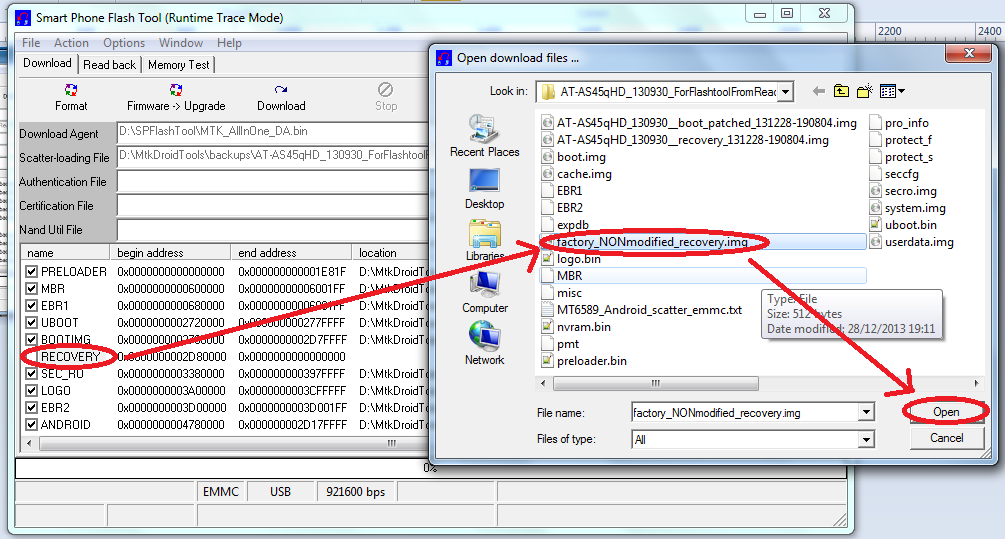
Task: Click the location column header
Action: pyautogui.click(x=391, y=253)
